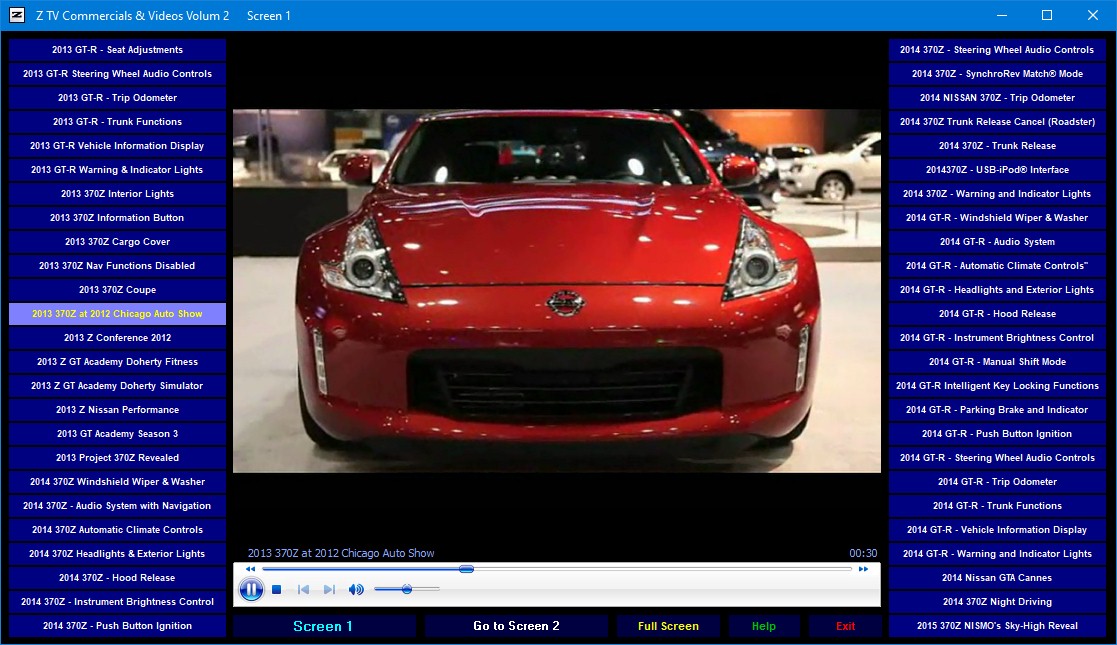The height and width of the screenshot is (645, 1117).
Task: Play 2014 GT-R Intelligent Key Locking Functions
Action: 997,386
